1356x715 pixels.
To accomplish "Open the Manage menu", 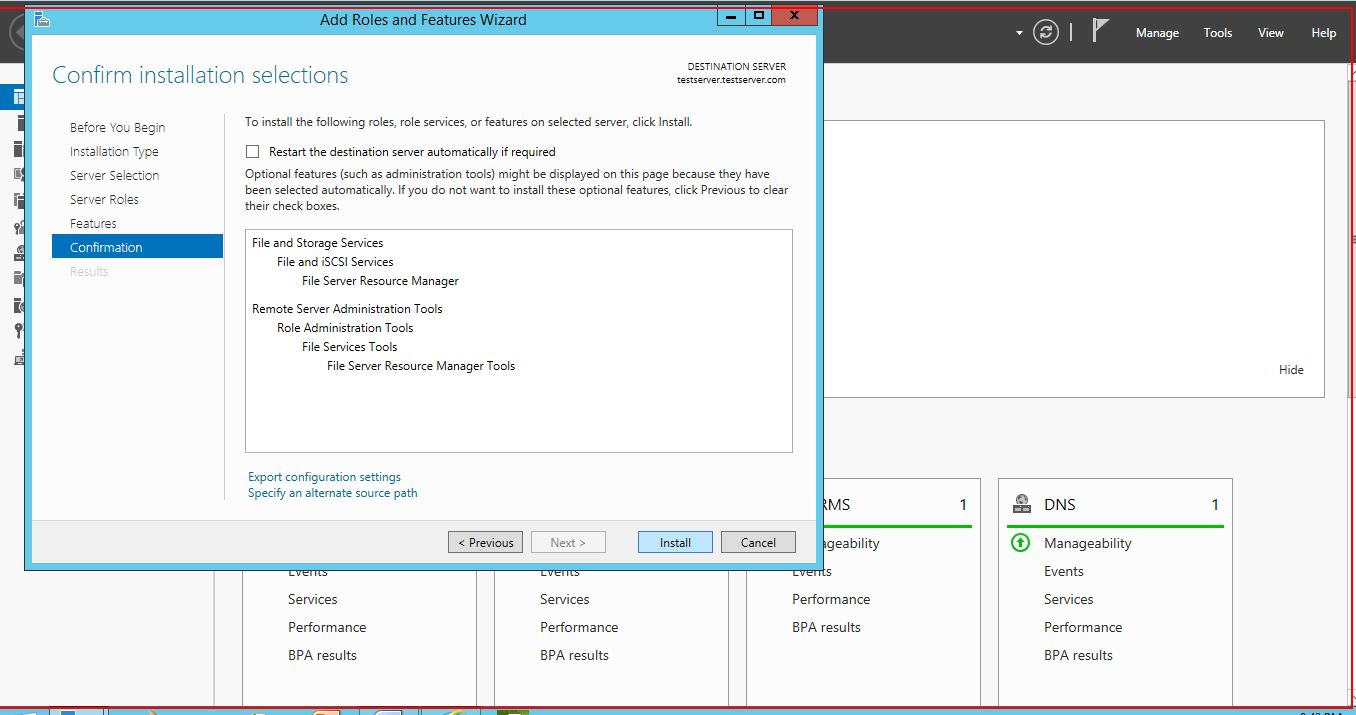I will point(1157,33).
